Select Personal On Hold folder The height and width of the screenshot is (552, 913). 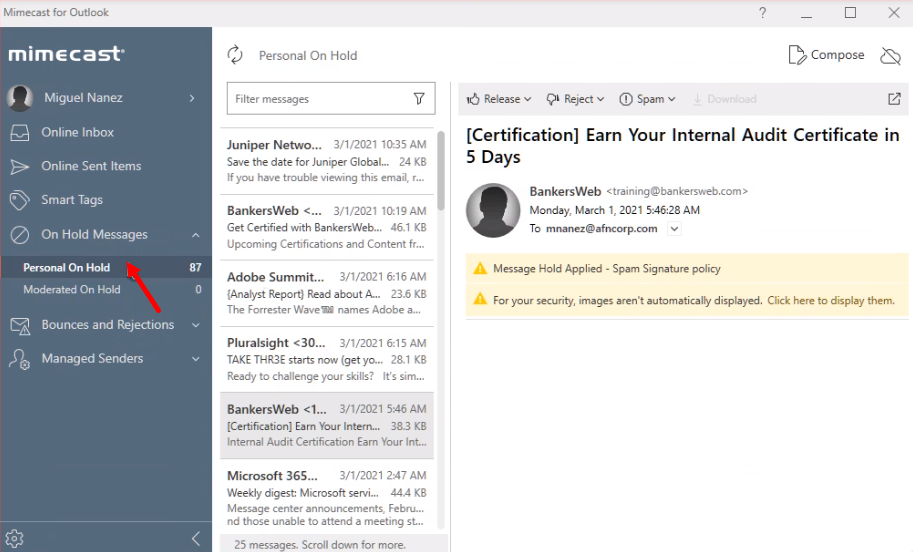tap(106, 267)
